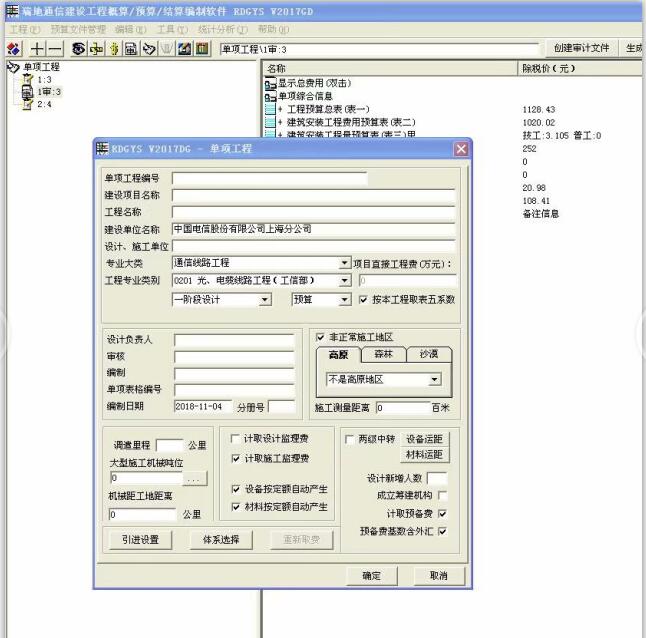
Task: Click the 单项工程编号 input field
Action: click(x=269, y=179)
